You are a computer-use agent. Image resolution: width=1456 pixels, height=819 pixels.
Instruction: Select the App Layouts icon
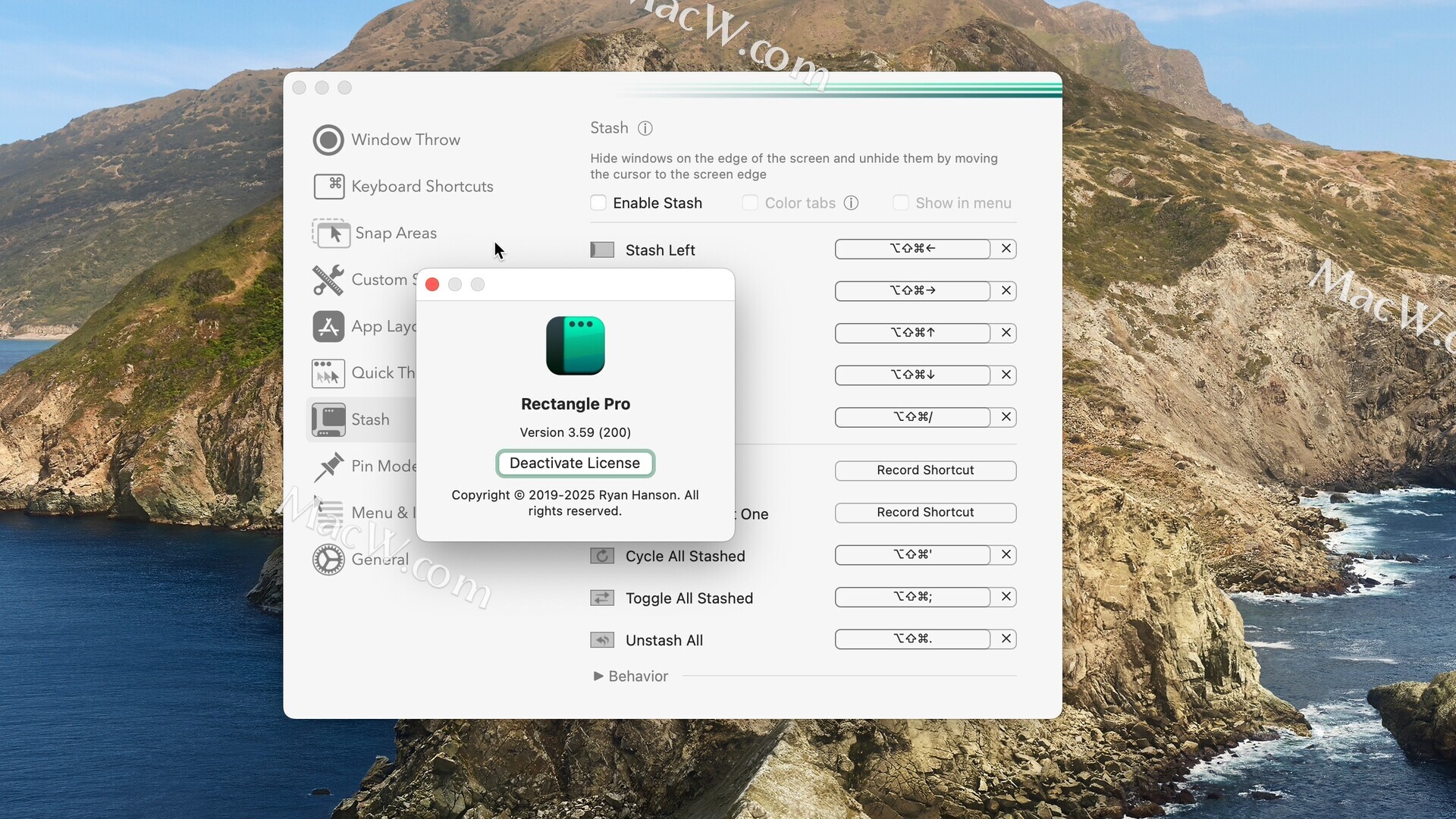tap(328, 327)
